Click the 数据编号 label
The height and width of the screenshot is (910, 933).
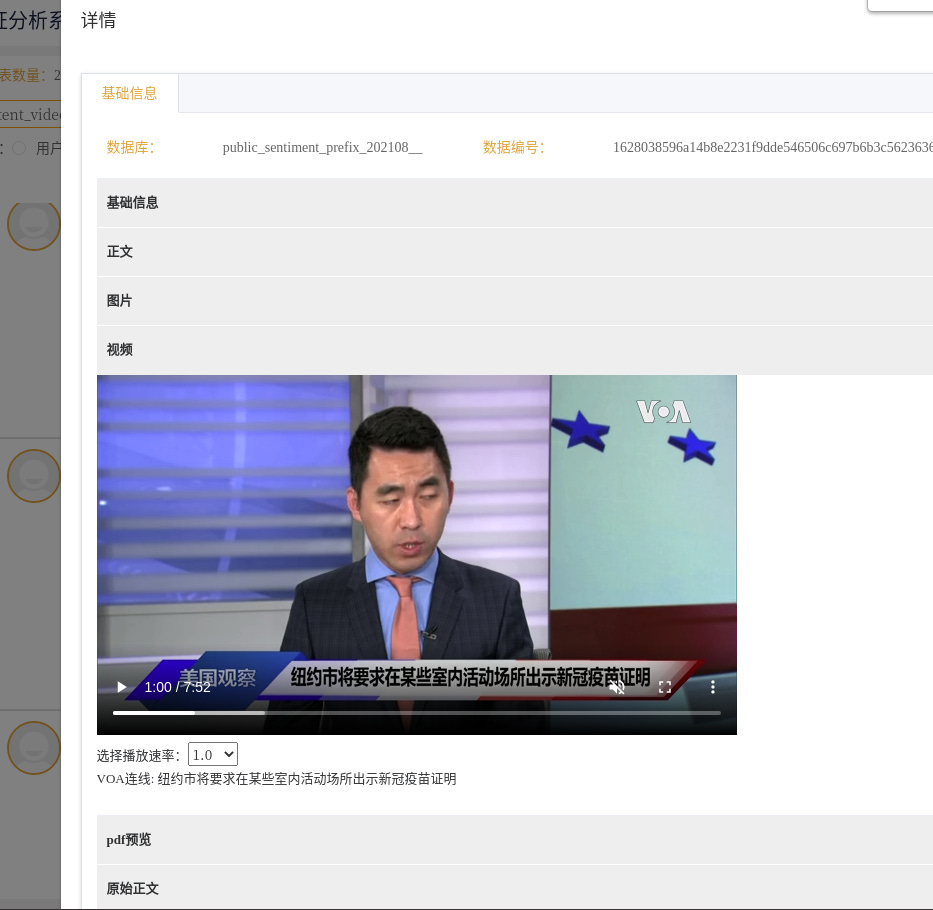[514, 148]
